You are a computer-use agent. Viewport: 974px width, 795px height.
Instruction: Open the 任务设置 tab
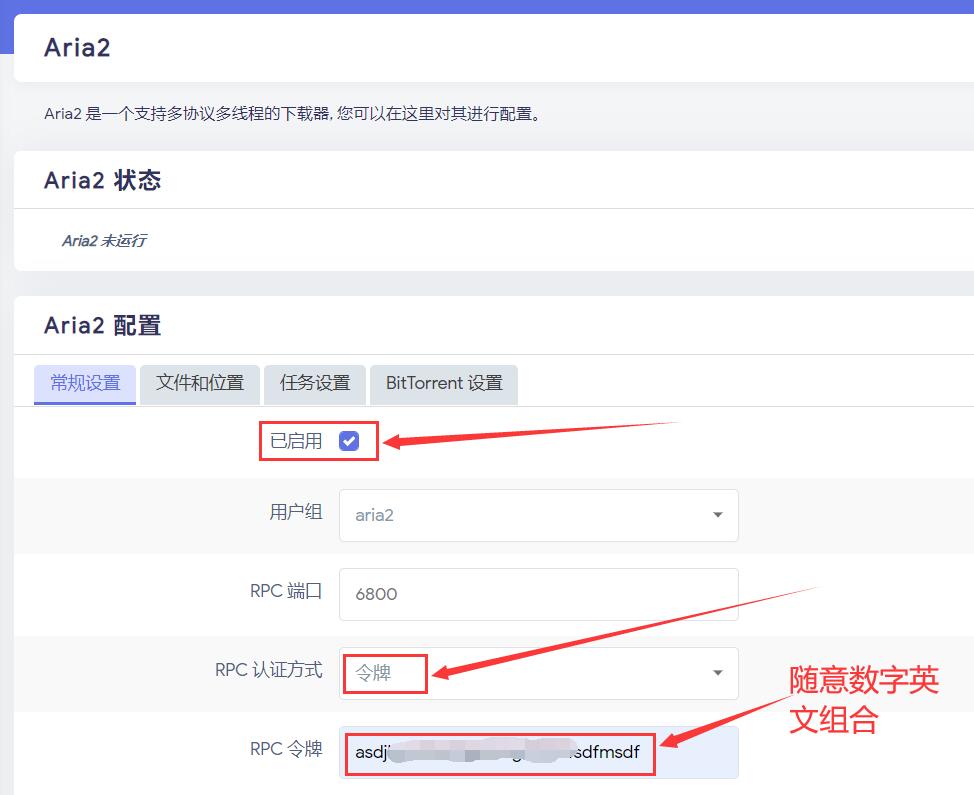coord(315,383)
